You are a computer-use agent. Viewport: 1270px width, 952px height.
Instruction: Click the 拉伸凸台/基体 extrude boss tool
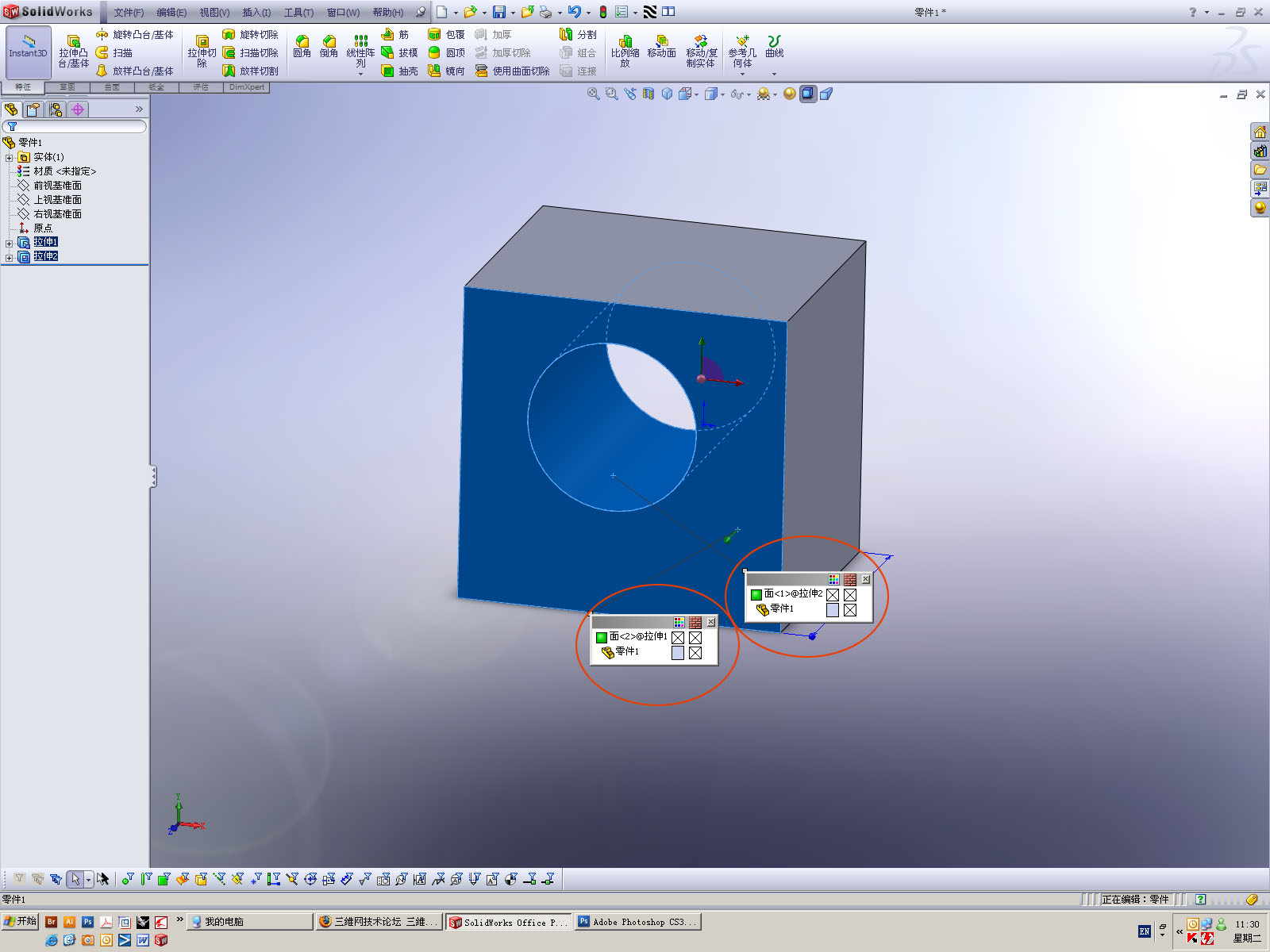(x=73, y=52)
